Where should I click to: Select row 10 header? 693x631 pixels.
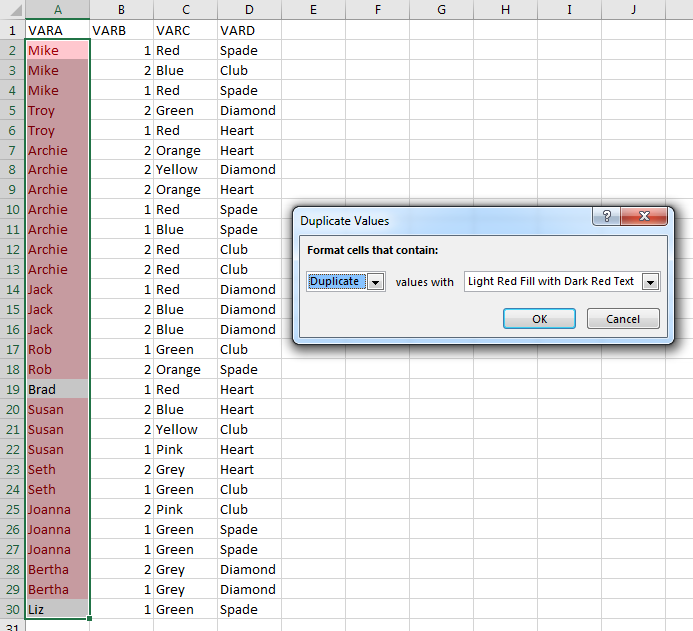12,209
